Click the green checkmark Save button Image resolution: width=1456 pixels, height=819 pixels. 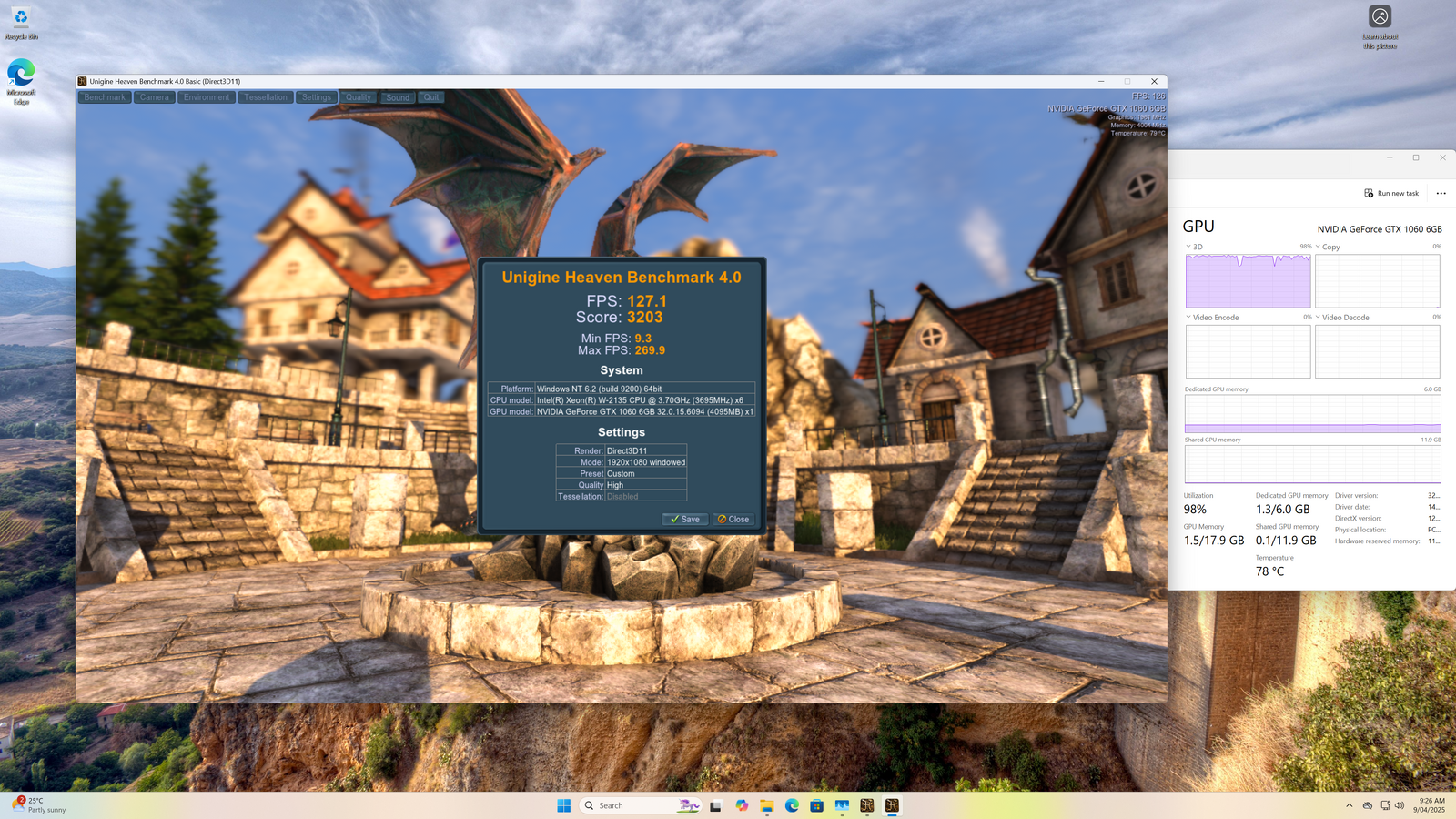pos(684,519)
